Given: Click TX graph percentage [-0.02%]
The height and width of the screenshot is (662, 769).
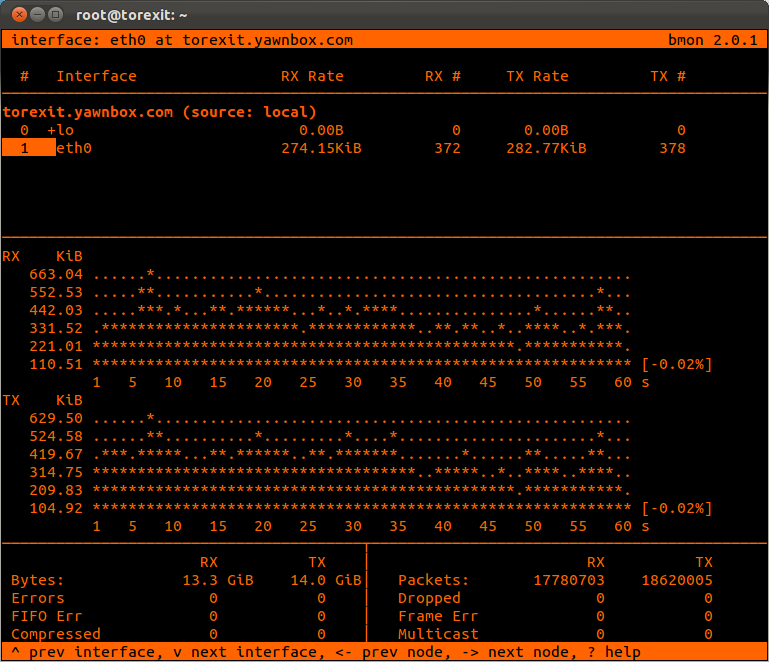Looking at the screenshot, I should [x=677, y=508].
